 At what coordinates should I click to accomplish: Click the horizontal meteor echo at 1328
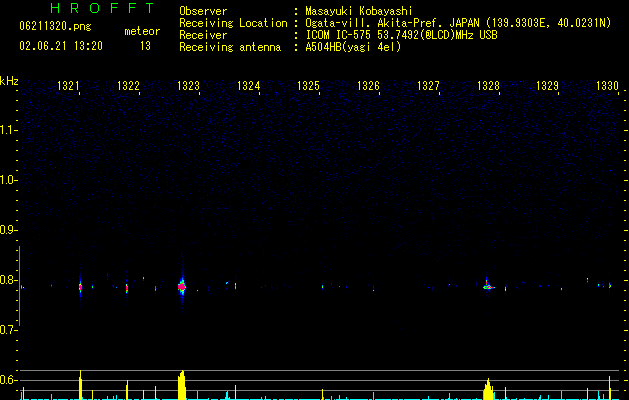click(488, 287)
